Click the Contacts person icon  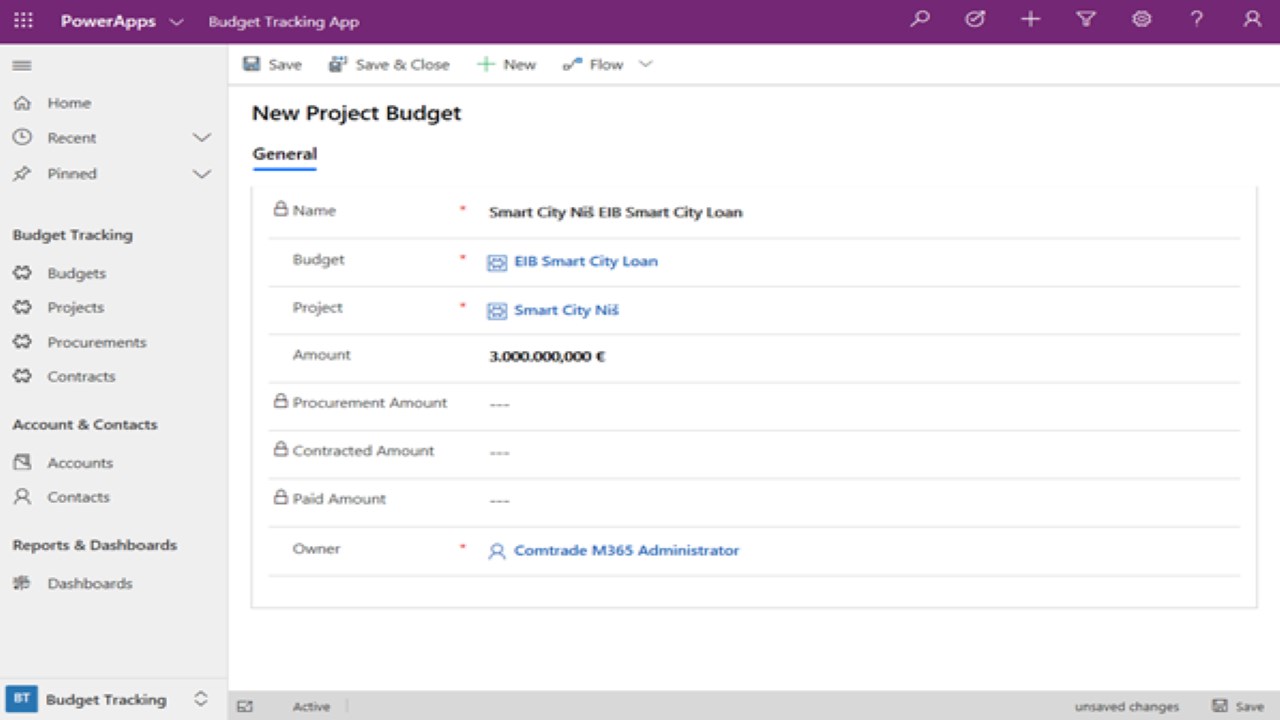coord(22,497)
